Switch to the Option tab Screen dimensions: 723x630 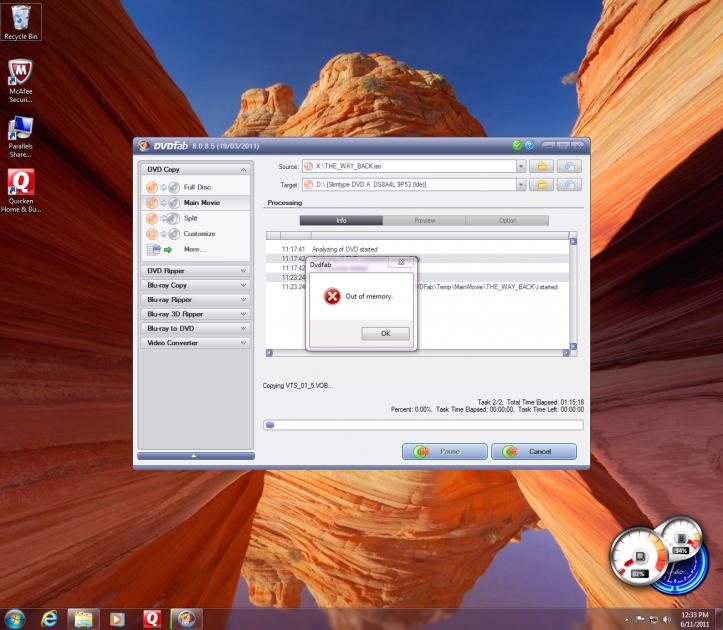(x=507, y=220)
